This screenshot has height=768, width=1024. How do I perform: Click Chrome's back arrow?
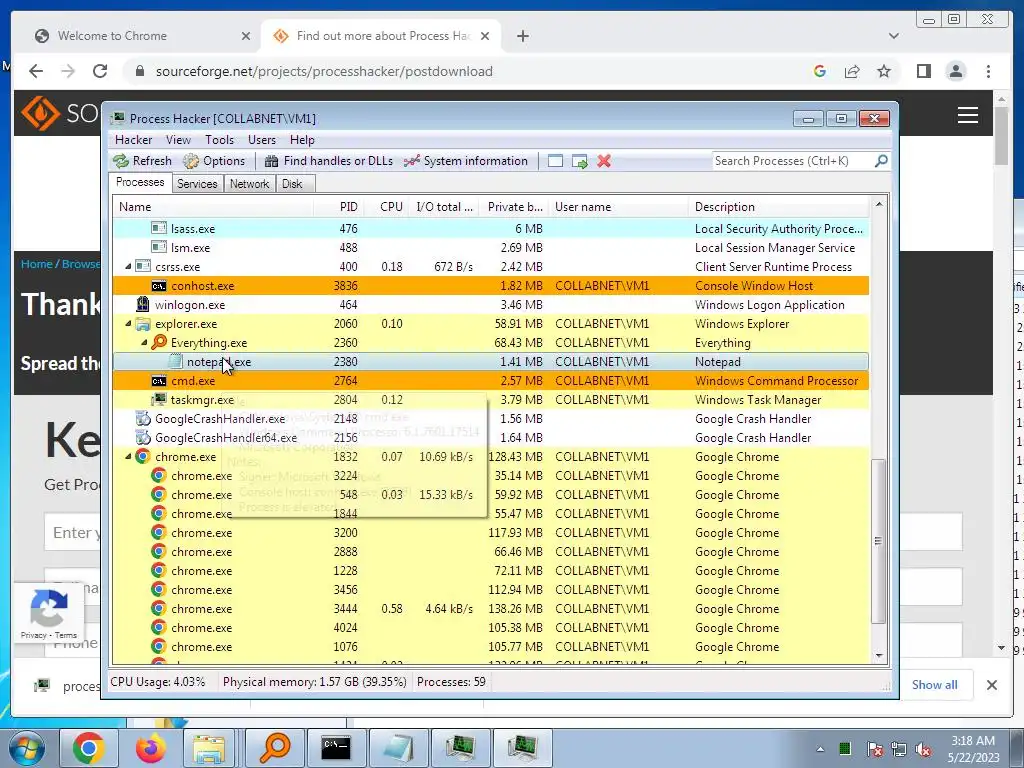click(36, 71)
